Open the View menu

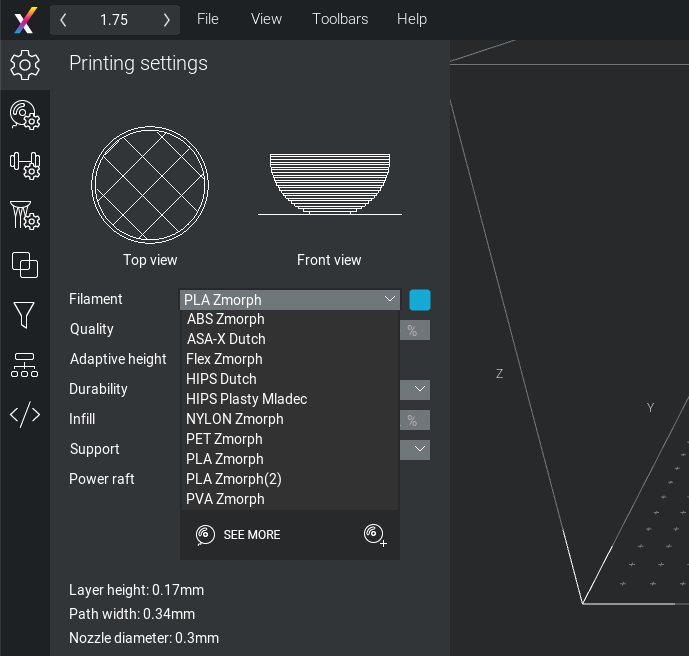(266, 19)
